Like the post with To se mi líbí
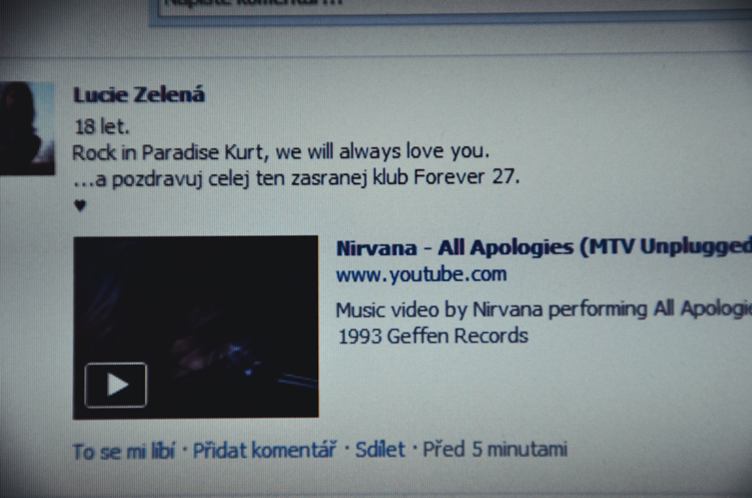 tap(124, 451)
